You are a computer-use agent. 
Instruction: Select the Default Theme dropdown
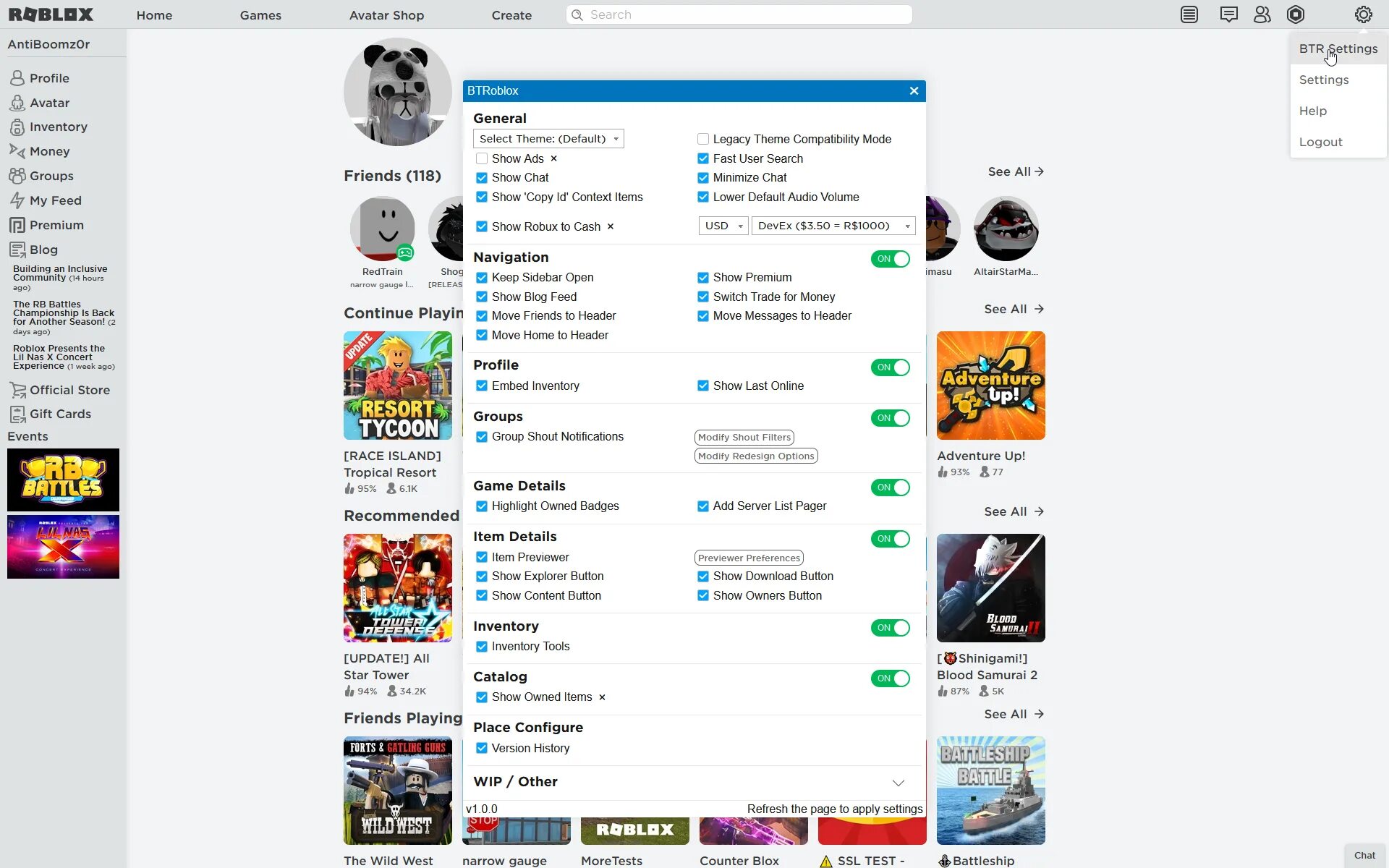pos(548,139)
